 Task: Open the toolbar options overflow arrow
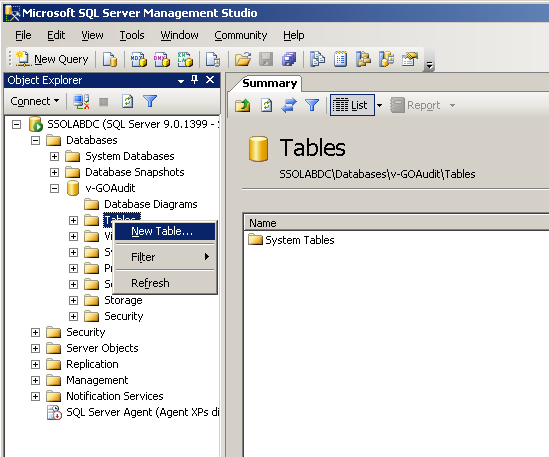click(430, 65)
